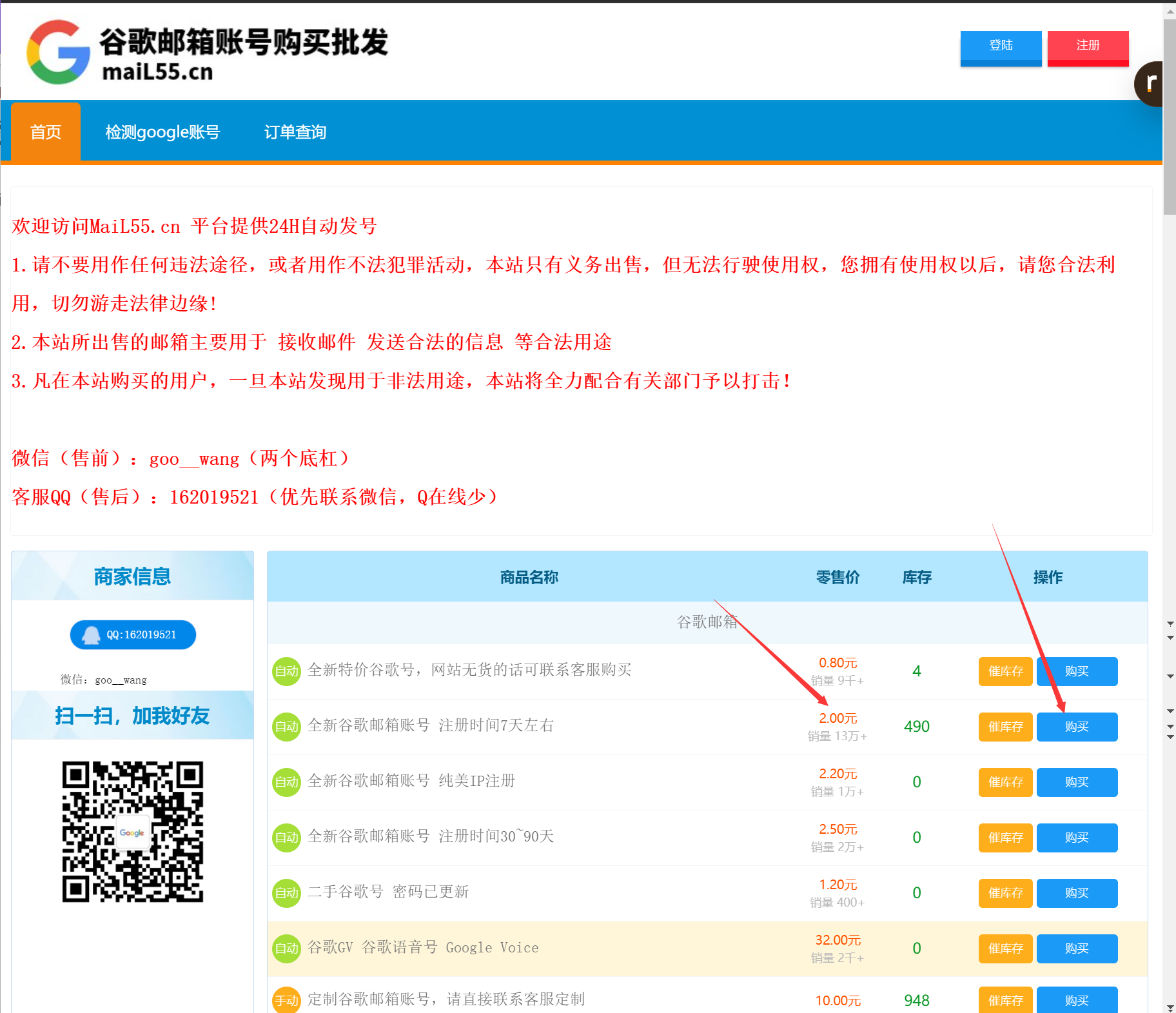
Task: Click the QQ:162019521 contact button
Action: [133, 634]
